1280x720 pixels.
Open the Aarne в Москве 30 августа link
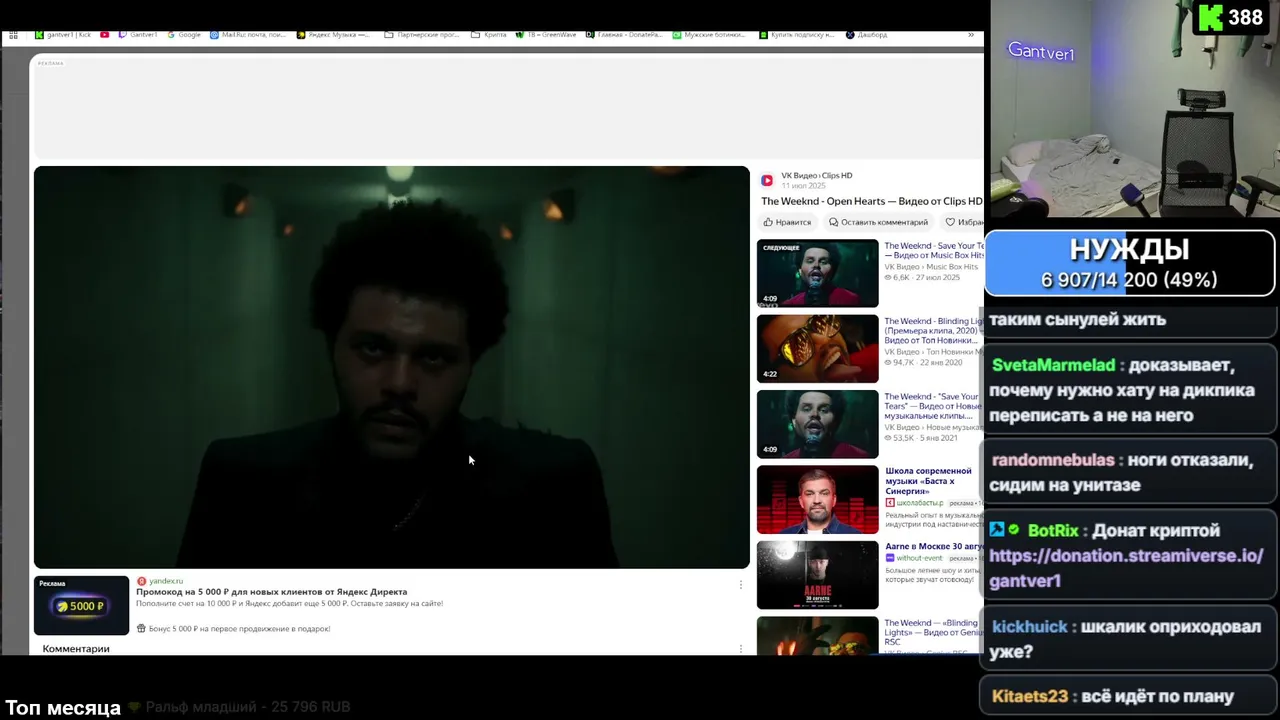tap(934, 547)
